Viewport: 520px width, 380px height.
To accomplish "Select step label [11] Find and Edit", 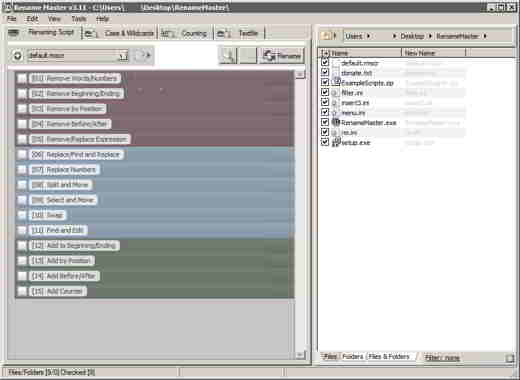I will point(58,230).
